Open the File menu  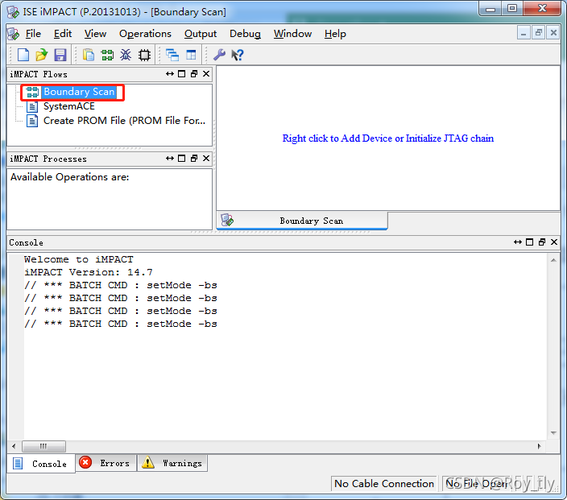point(33,34)
